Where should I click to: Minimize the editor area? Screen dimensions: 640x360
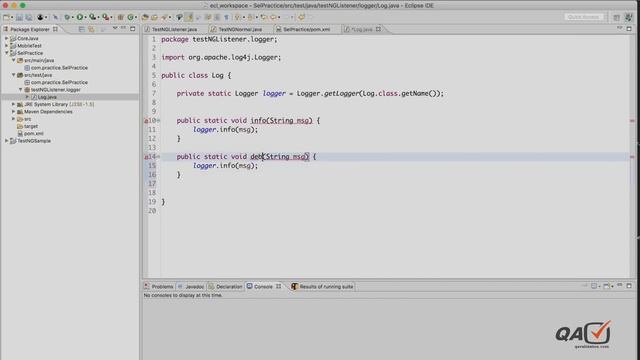point(620,28)
